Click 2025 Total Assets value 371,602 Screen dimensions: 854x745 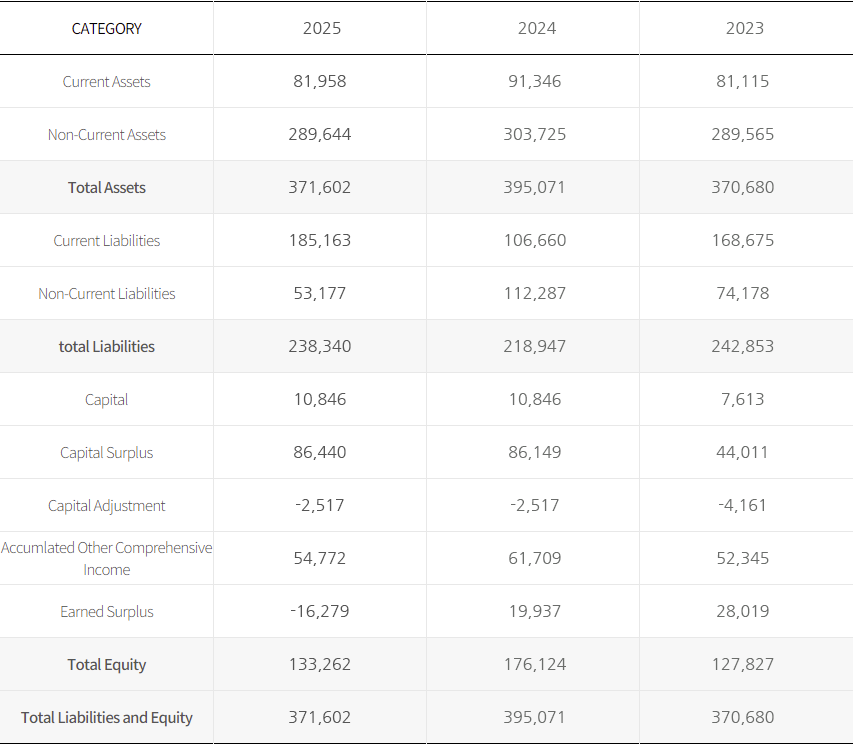[321, 188]
